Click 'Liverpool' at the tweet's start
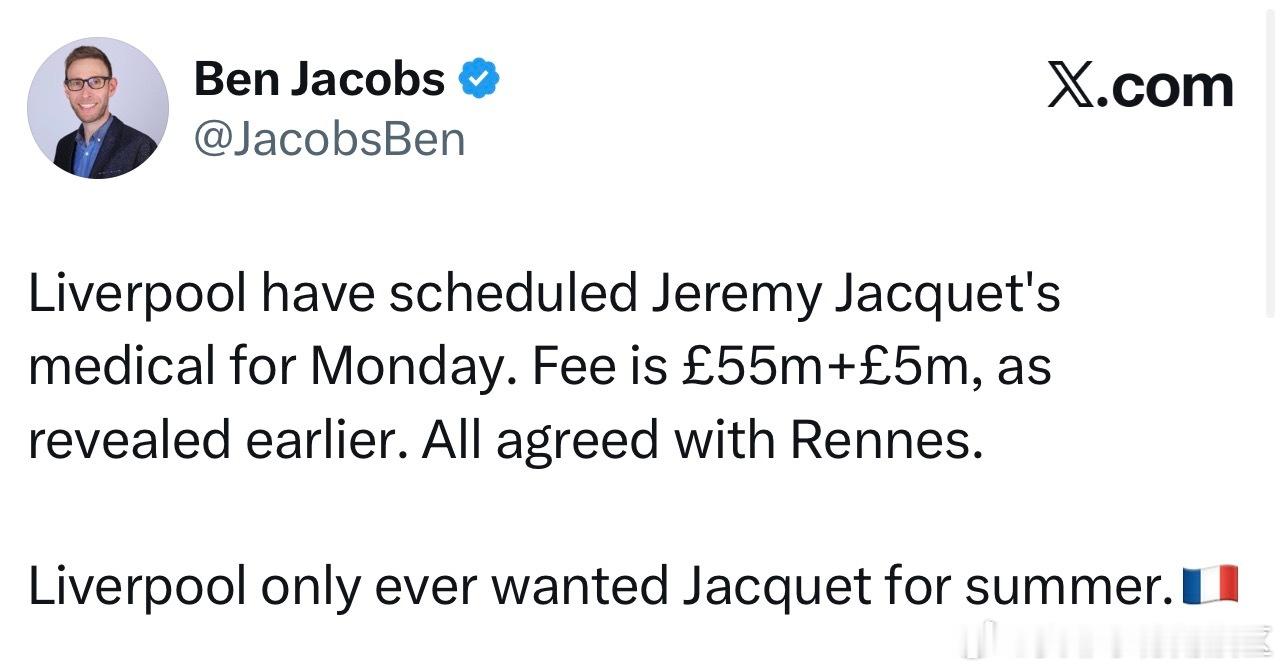The height and width of the screenshot is (672, 1284). tap(137, 294)
